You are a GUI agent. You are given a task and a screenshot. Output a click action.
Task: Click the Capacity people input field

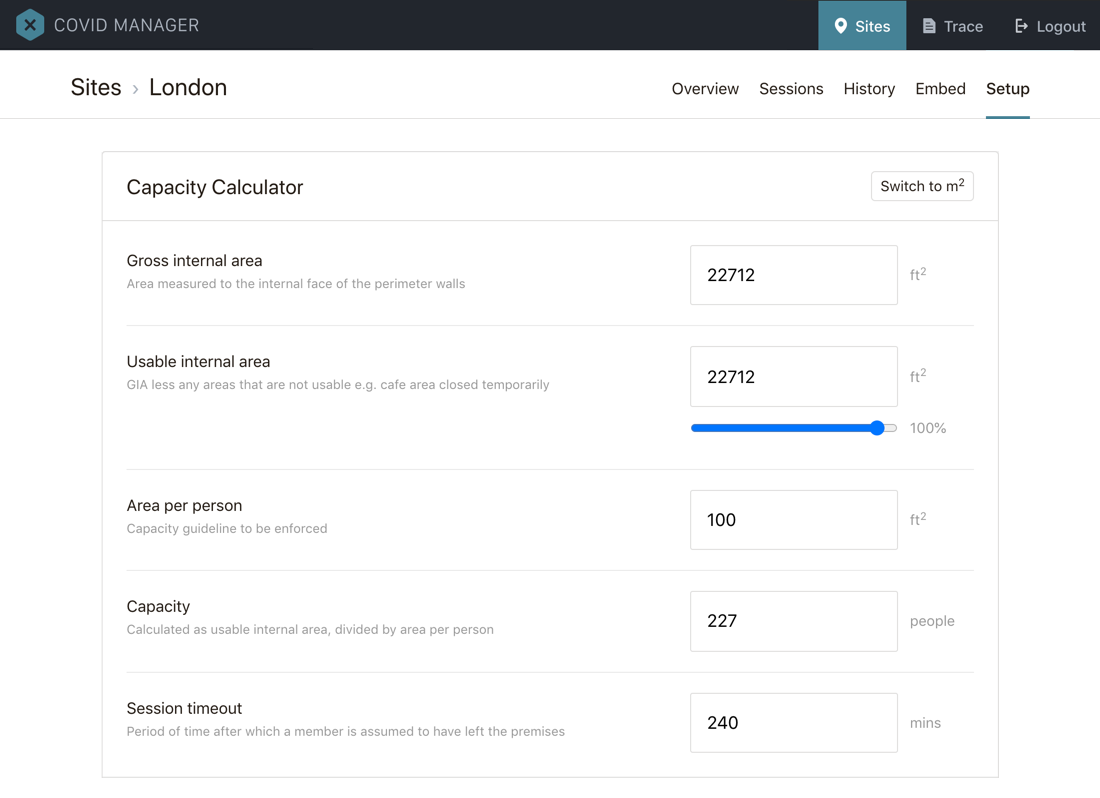click(793, 621)
